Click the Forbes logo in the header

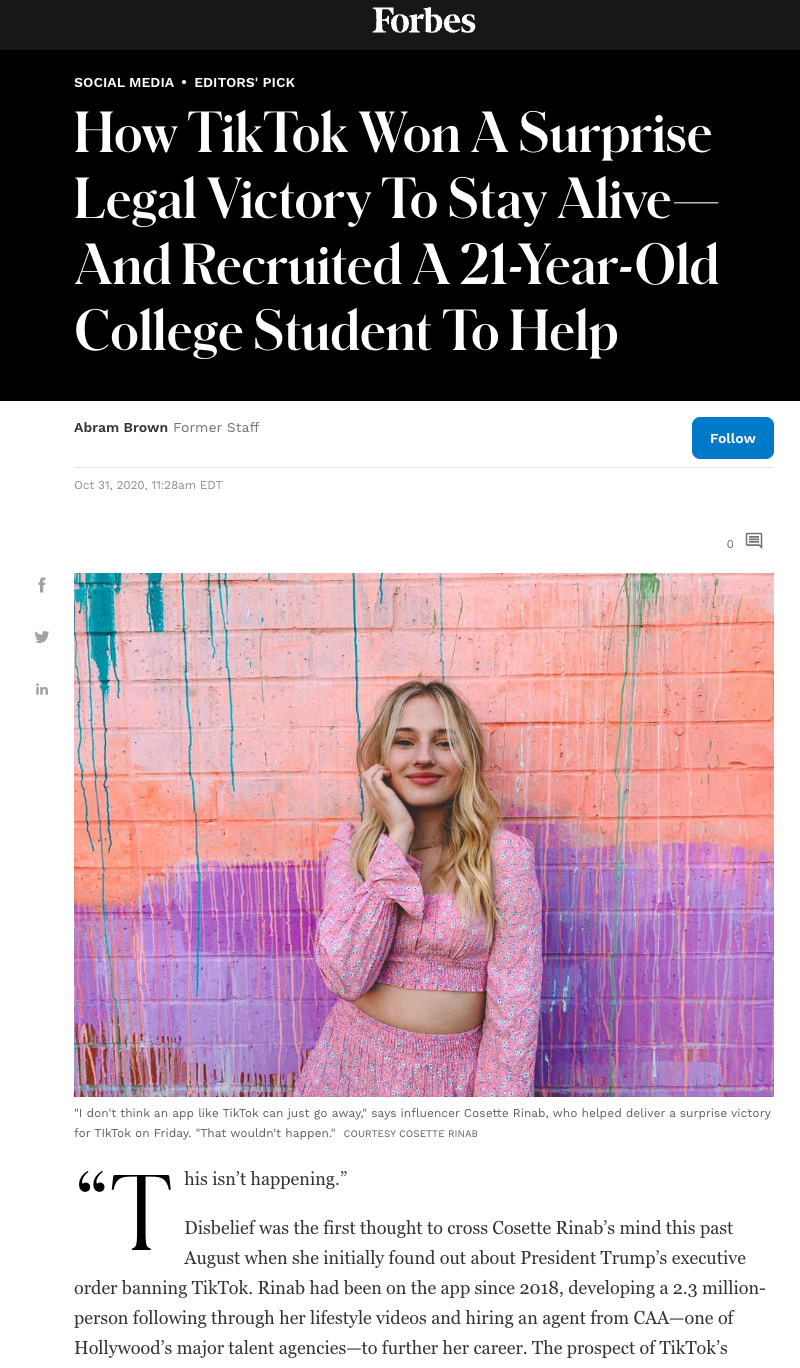tap(424, 20)
